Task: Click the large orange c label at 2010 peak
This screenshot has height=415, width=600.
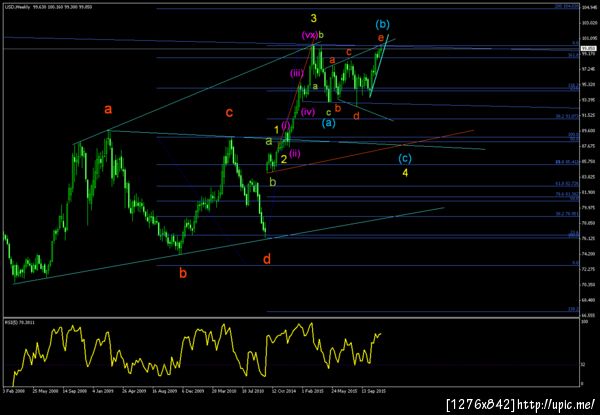Action: click(229, 113)
